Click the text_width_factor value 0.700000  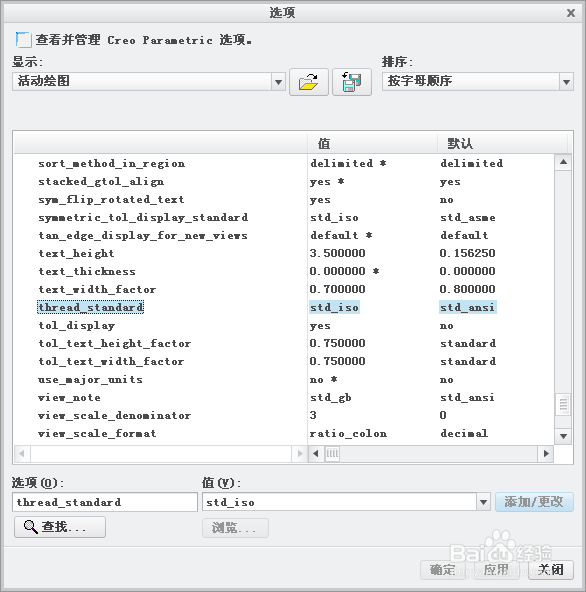pos(338,289)
